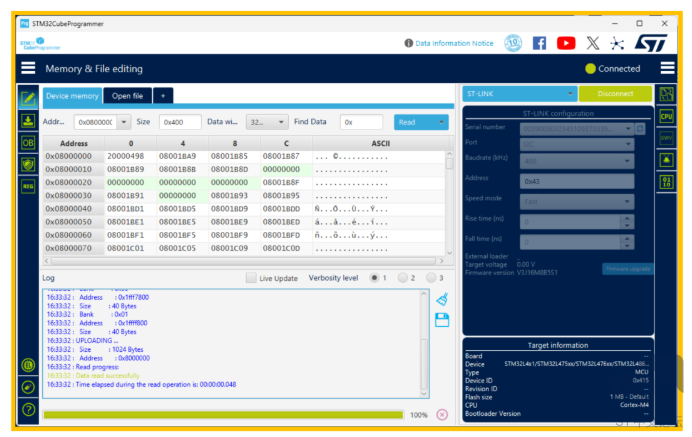Screen dimensions: 692x437
Task: Click the I2C Address field 0x43
Action: 577,181
